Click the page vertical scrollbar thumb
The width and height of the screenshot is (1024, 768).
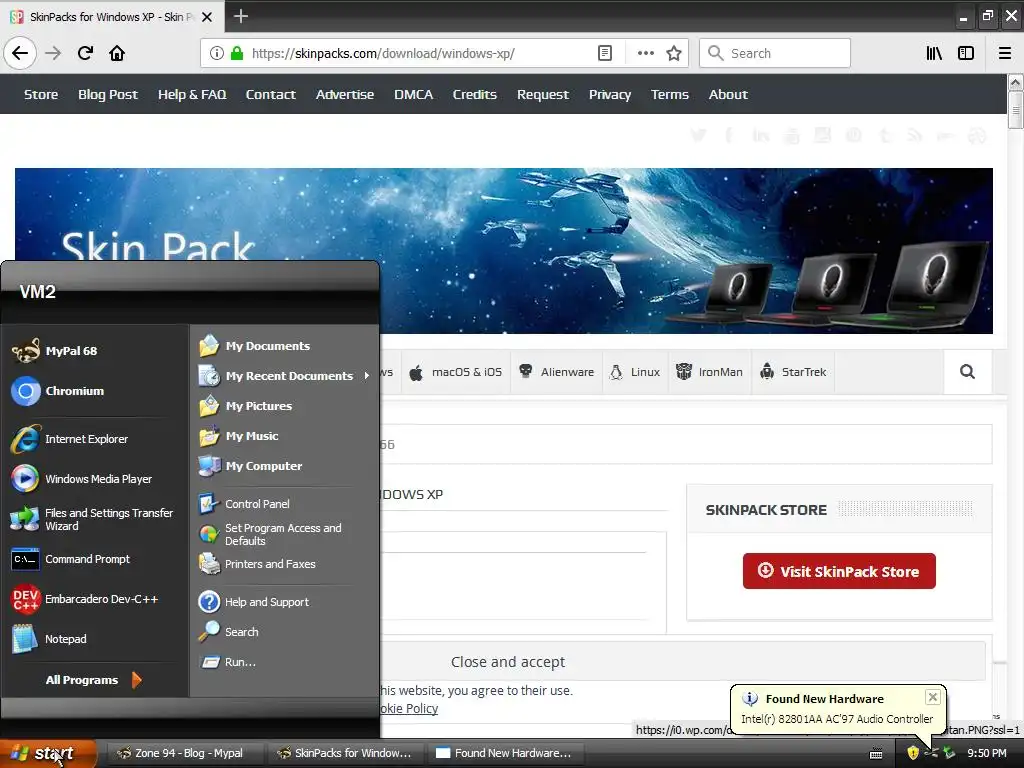(x=1015, y=109)
